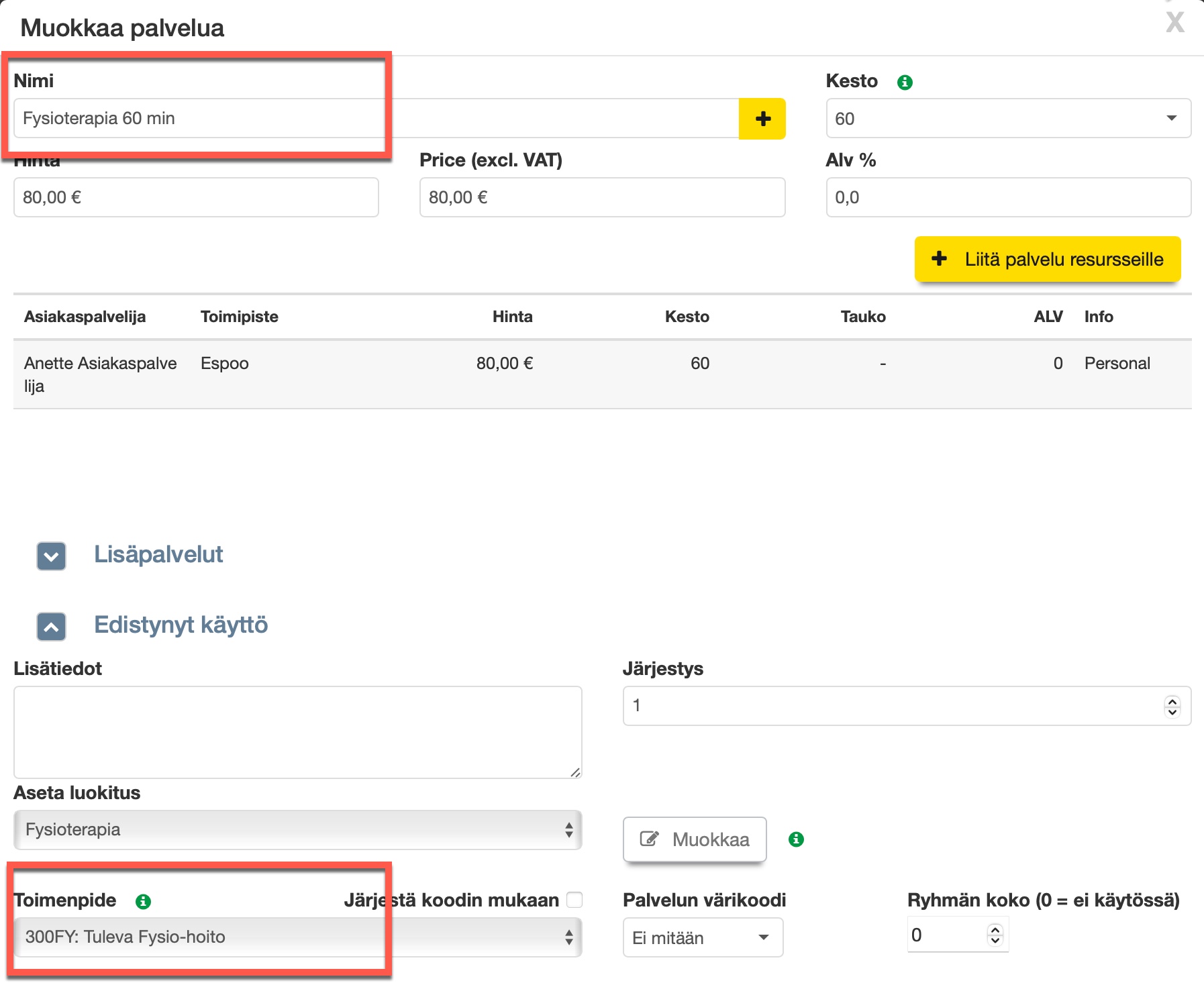
Task: Close the Muokkaa palvelua dialog
Action: click(x=1174, y=22)
